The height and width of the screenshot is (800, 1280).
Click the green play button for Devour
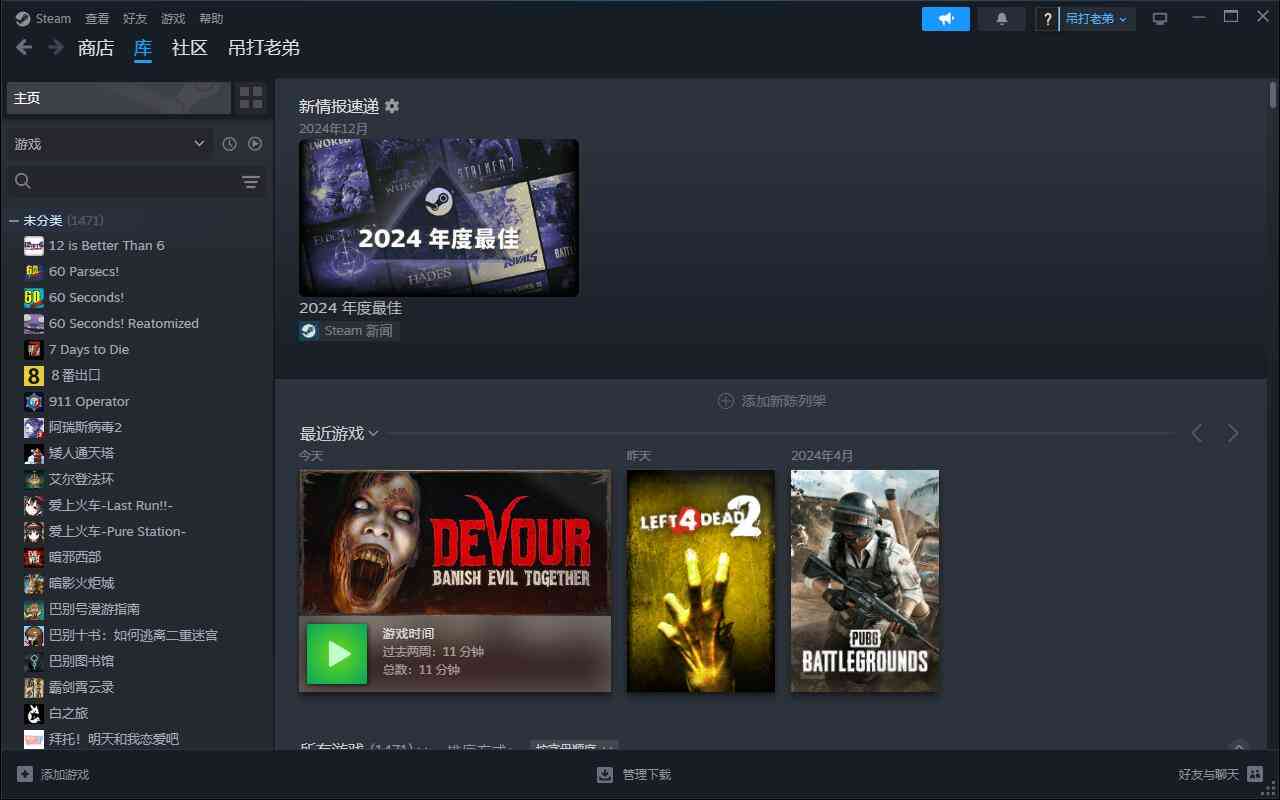[x=337, y=654]
